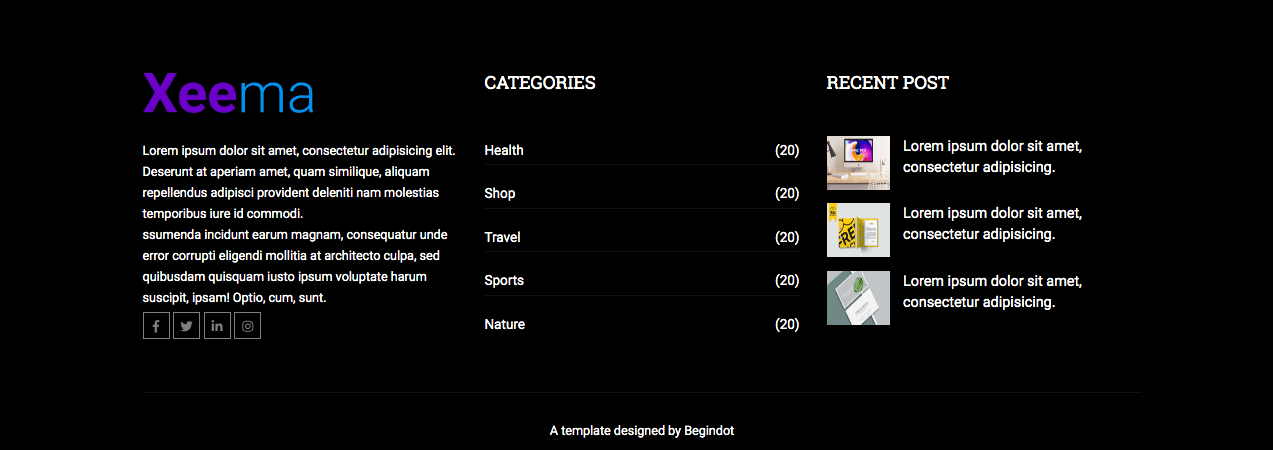1273x450 pixels.
Task: Open the first recent post title
Action: [x=993, y=156]
